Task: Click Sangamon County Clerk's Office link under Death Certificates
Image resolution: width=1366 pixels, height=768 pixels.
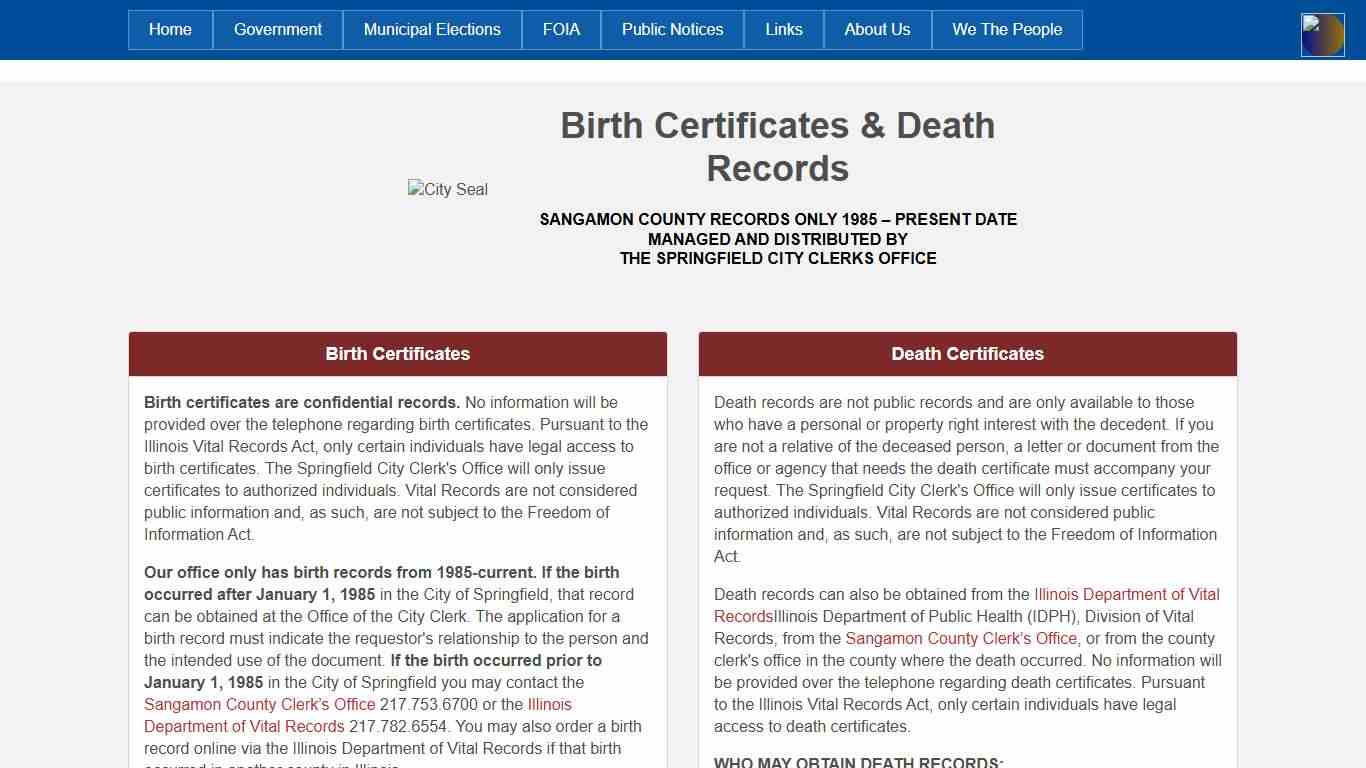Action: [961, 638]
